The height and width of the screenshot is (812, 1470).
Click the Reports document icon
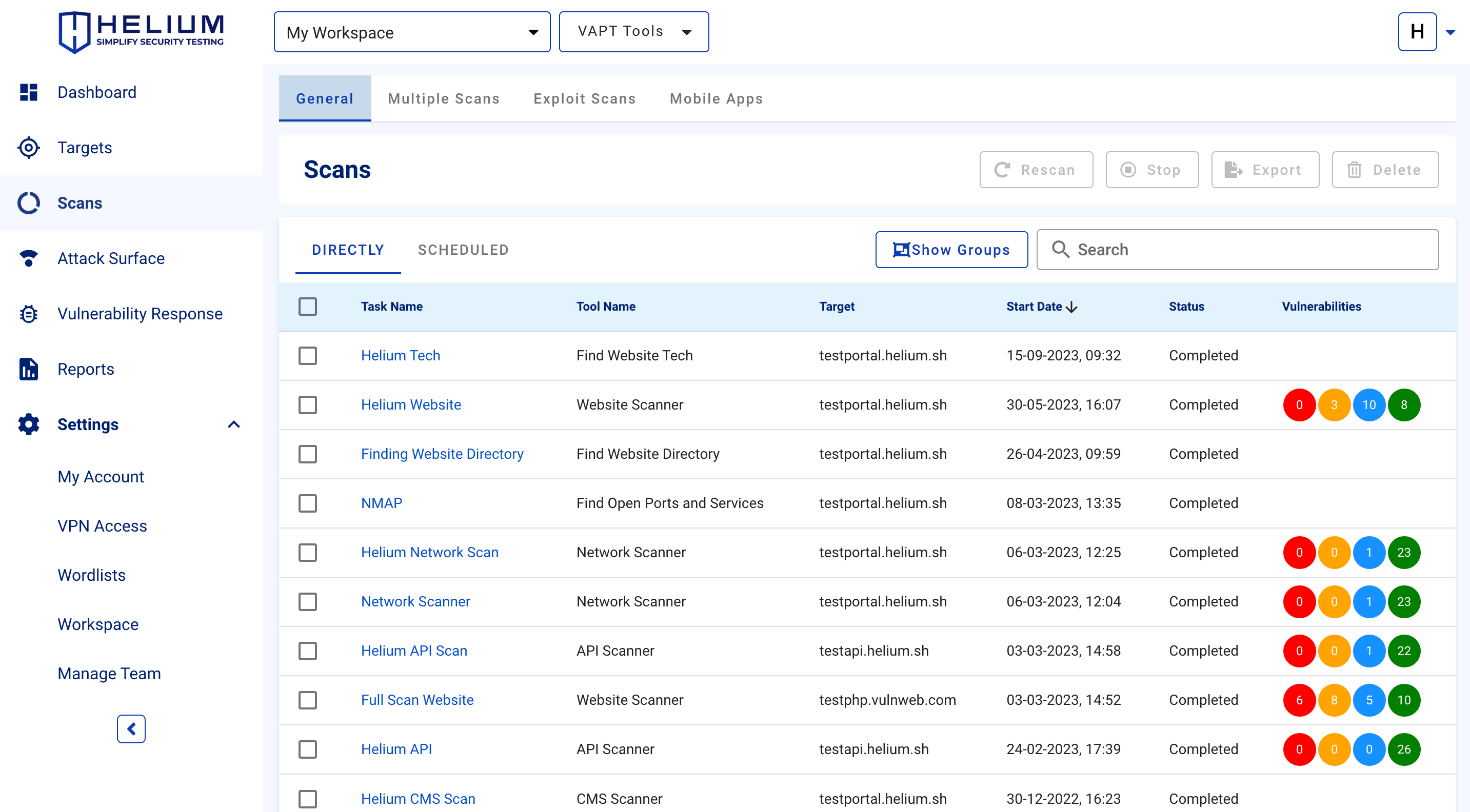pyautogui.click(x=28, y=369)
